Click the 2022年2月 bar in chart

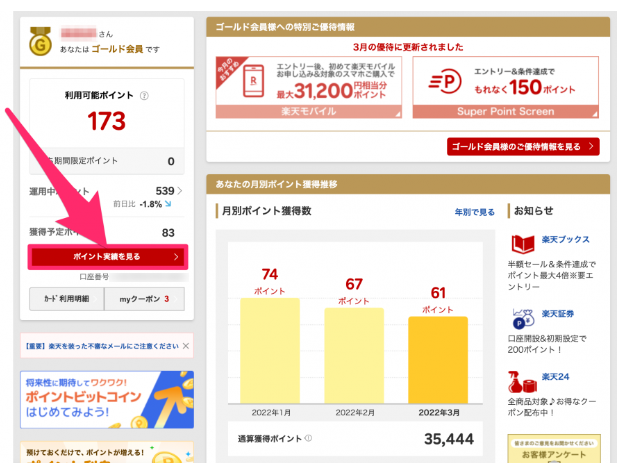[x=354, y=356]
